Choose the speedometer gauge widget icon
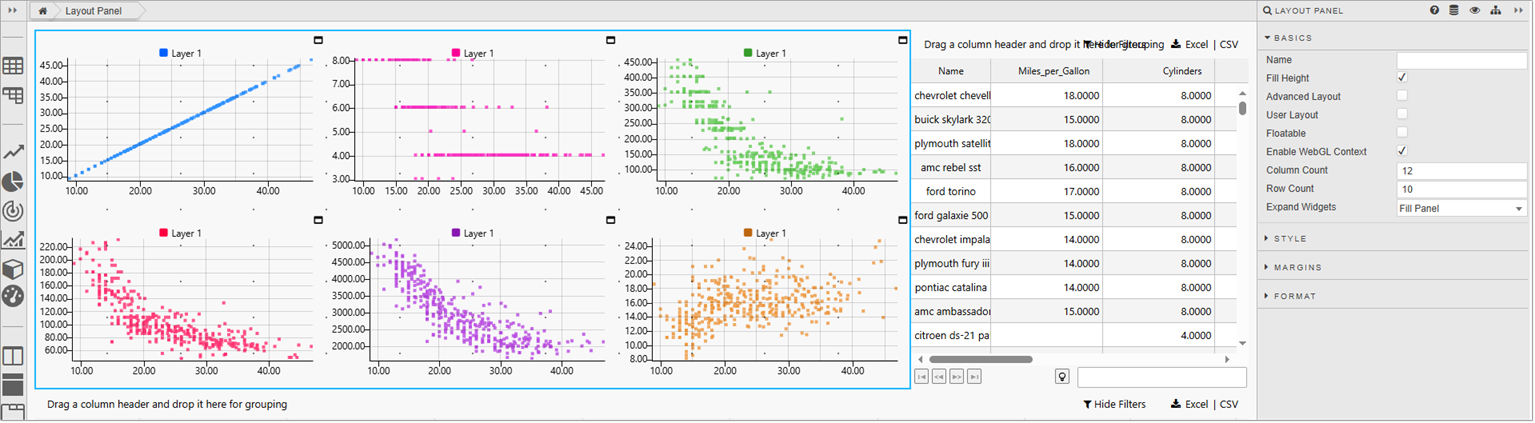Screen dimensions: 1535x423 tap(13, 297)
